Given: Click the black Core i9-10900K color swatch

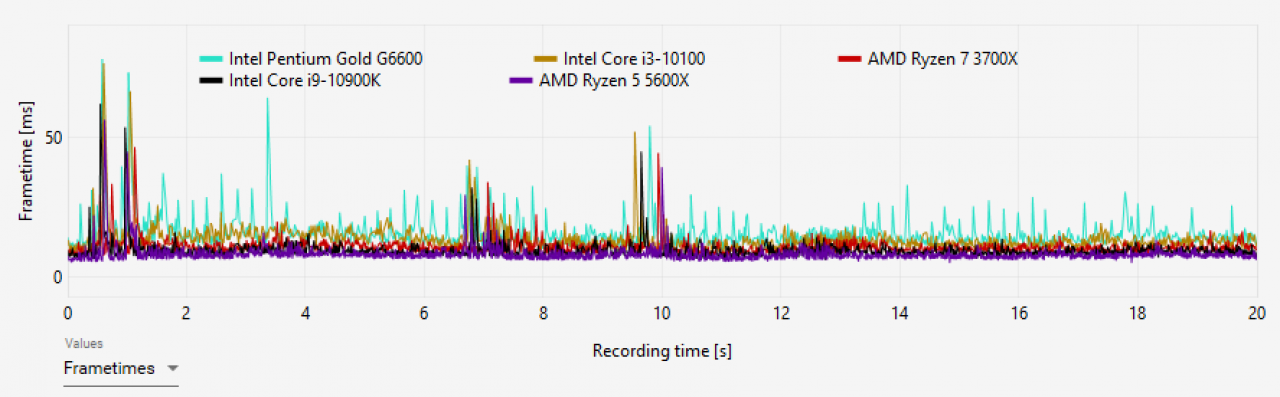Looking at the screenshot, I should [211, 80].
